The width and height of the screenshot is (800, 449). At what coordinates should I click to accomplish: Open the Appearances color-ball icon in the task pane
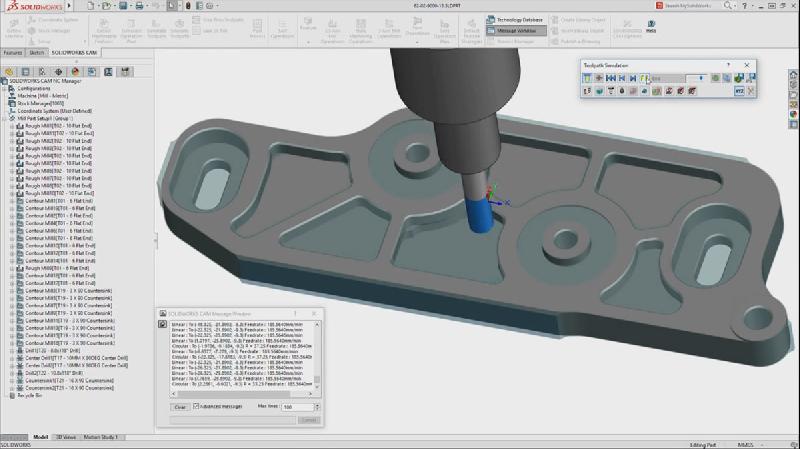[793, 114]
